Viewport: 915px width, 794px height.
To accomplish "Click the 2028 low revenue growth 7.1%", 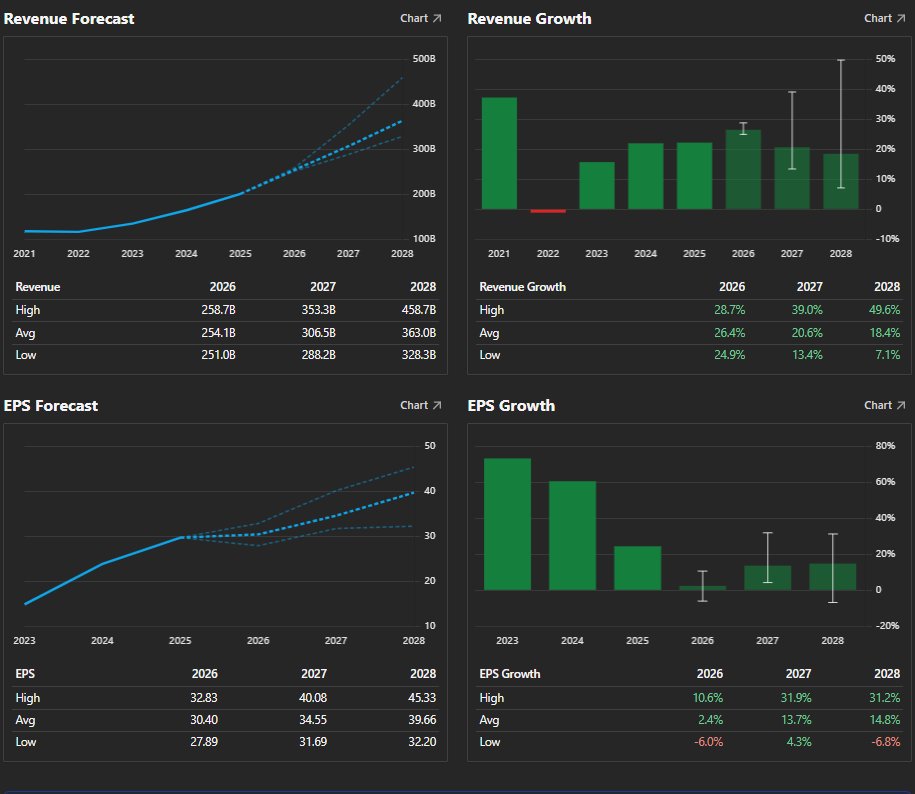I will (888, 355).
